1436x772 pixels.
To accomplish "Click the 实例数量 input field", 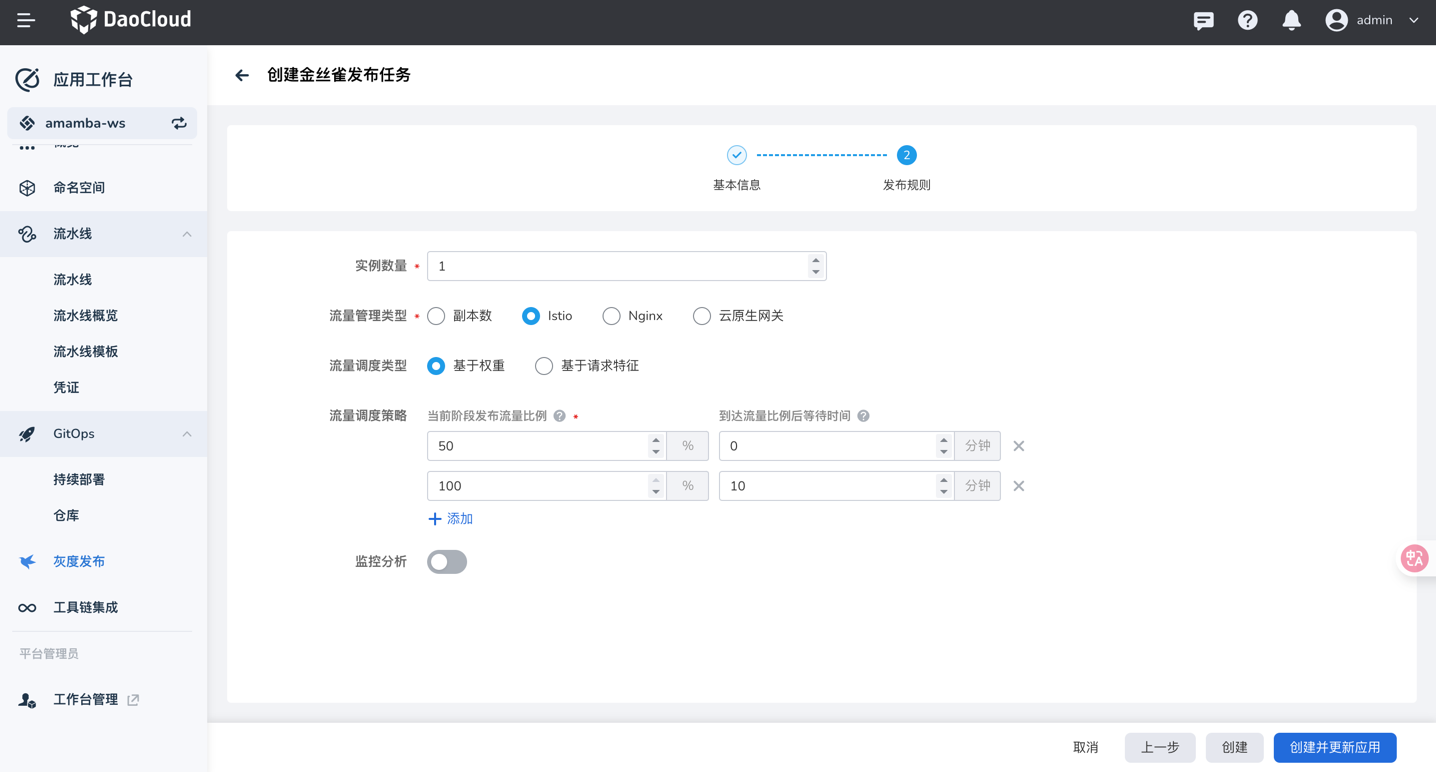I will point(617,266).
